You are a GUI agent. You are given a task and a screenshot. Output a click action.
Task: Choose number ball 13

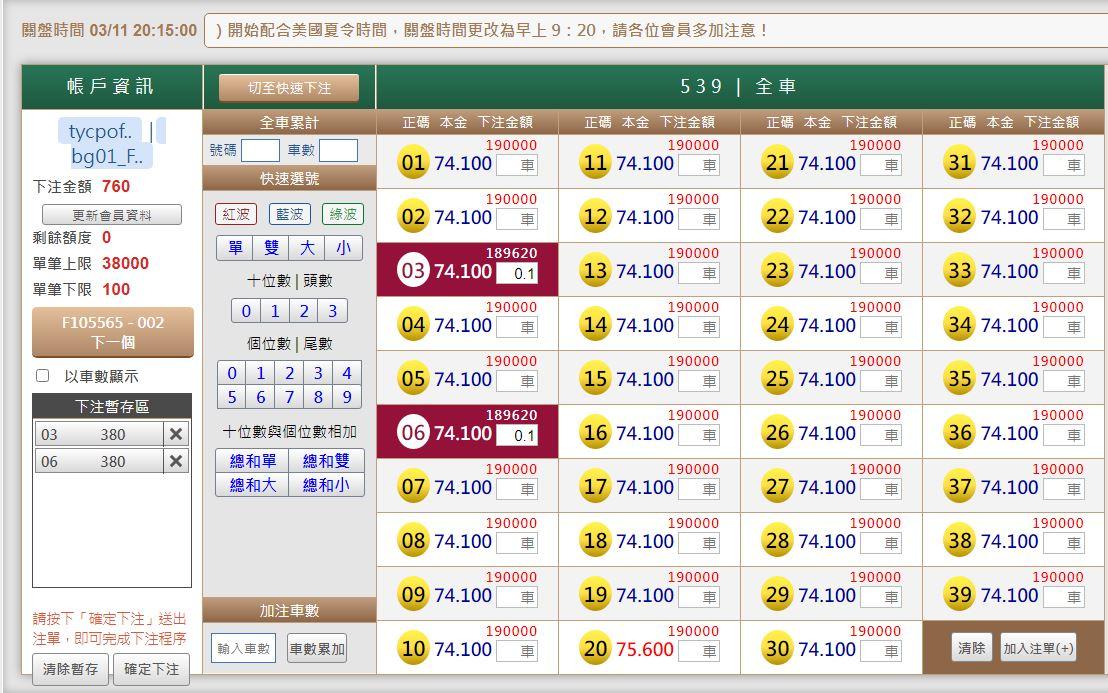point(596,271)
